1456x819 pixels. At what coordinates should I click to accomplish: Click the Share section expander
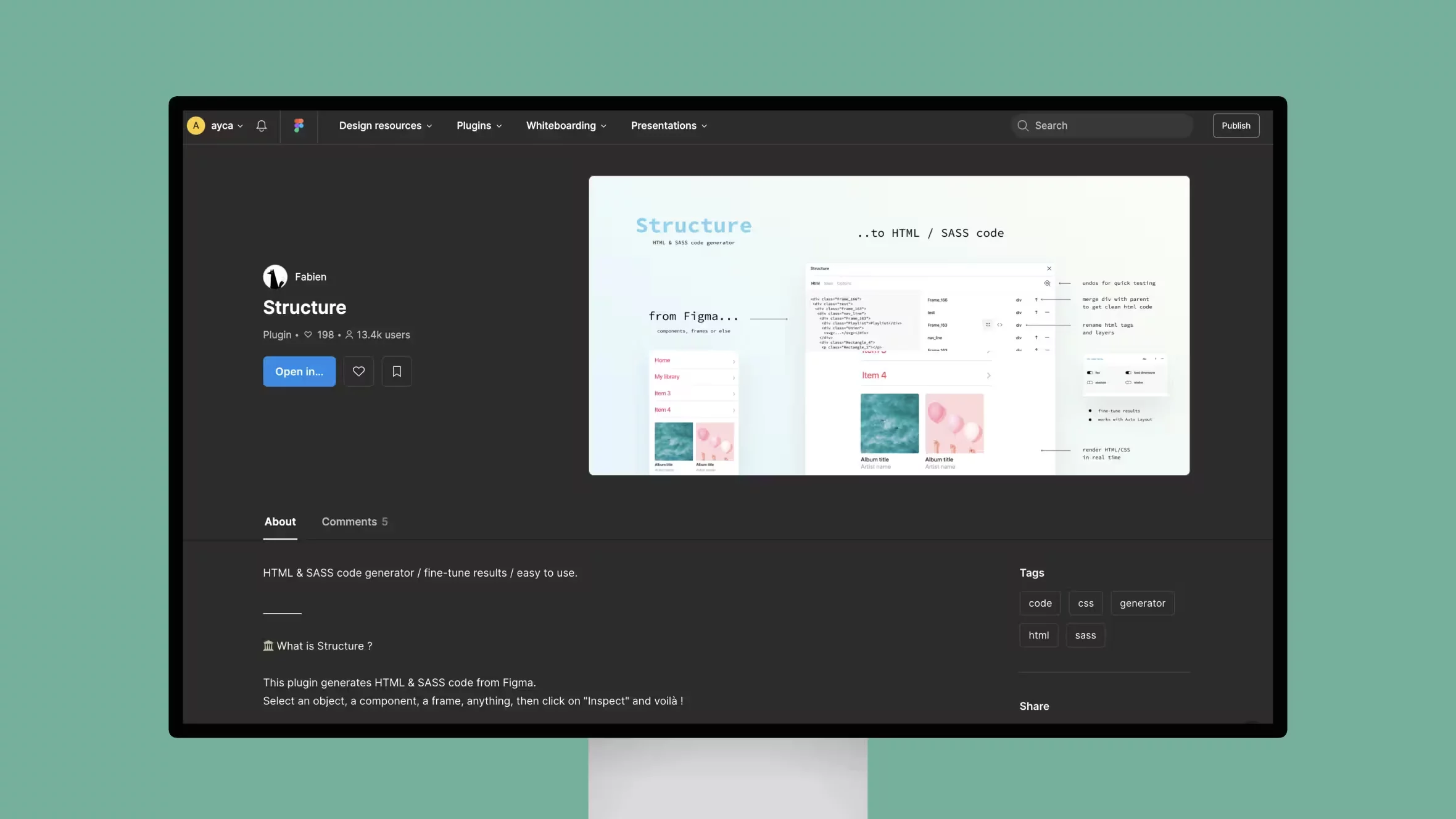(x=1034, y=706)
